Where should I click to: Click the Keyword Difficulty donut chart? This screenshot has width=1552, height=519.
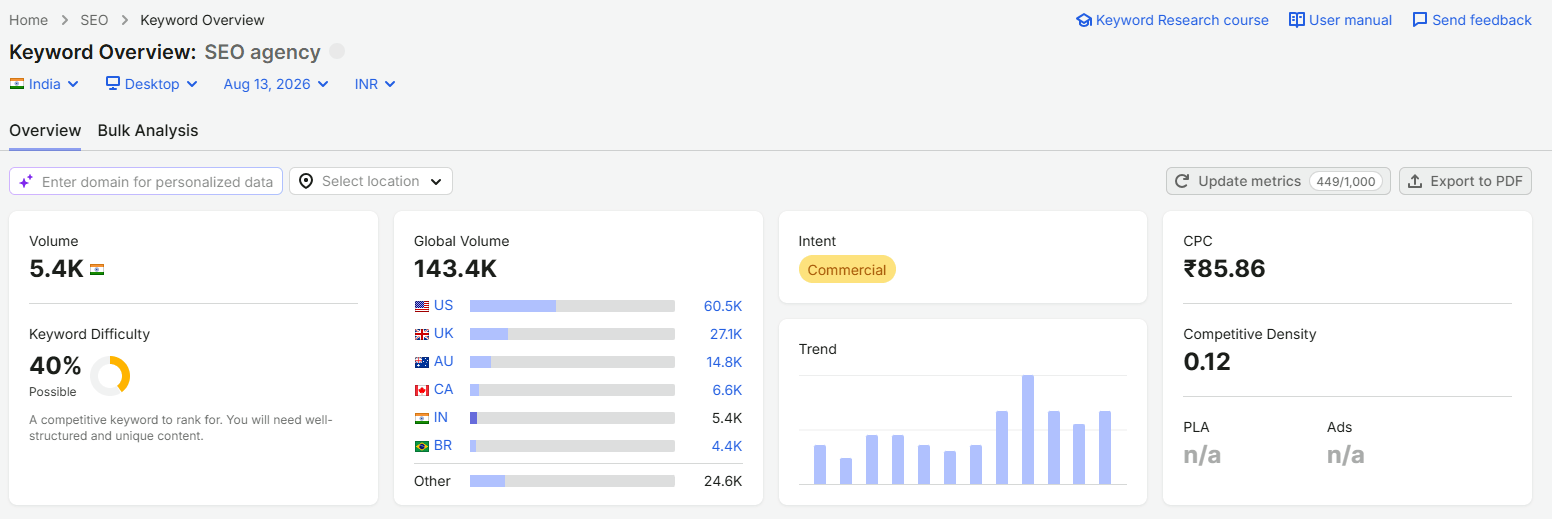click(110, 376)
